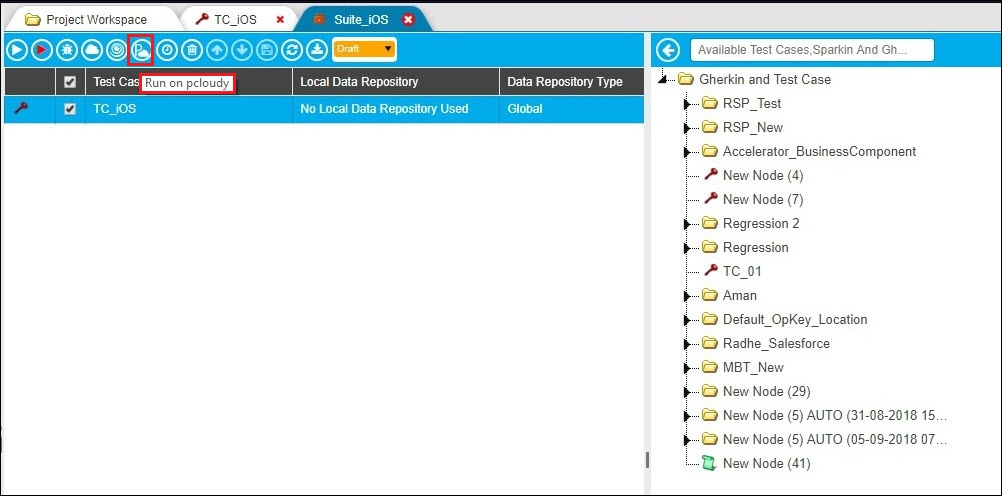Select the New Node (41) tree item
This screenshot has height=496, width=1002.
tap(766, 463)
